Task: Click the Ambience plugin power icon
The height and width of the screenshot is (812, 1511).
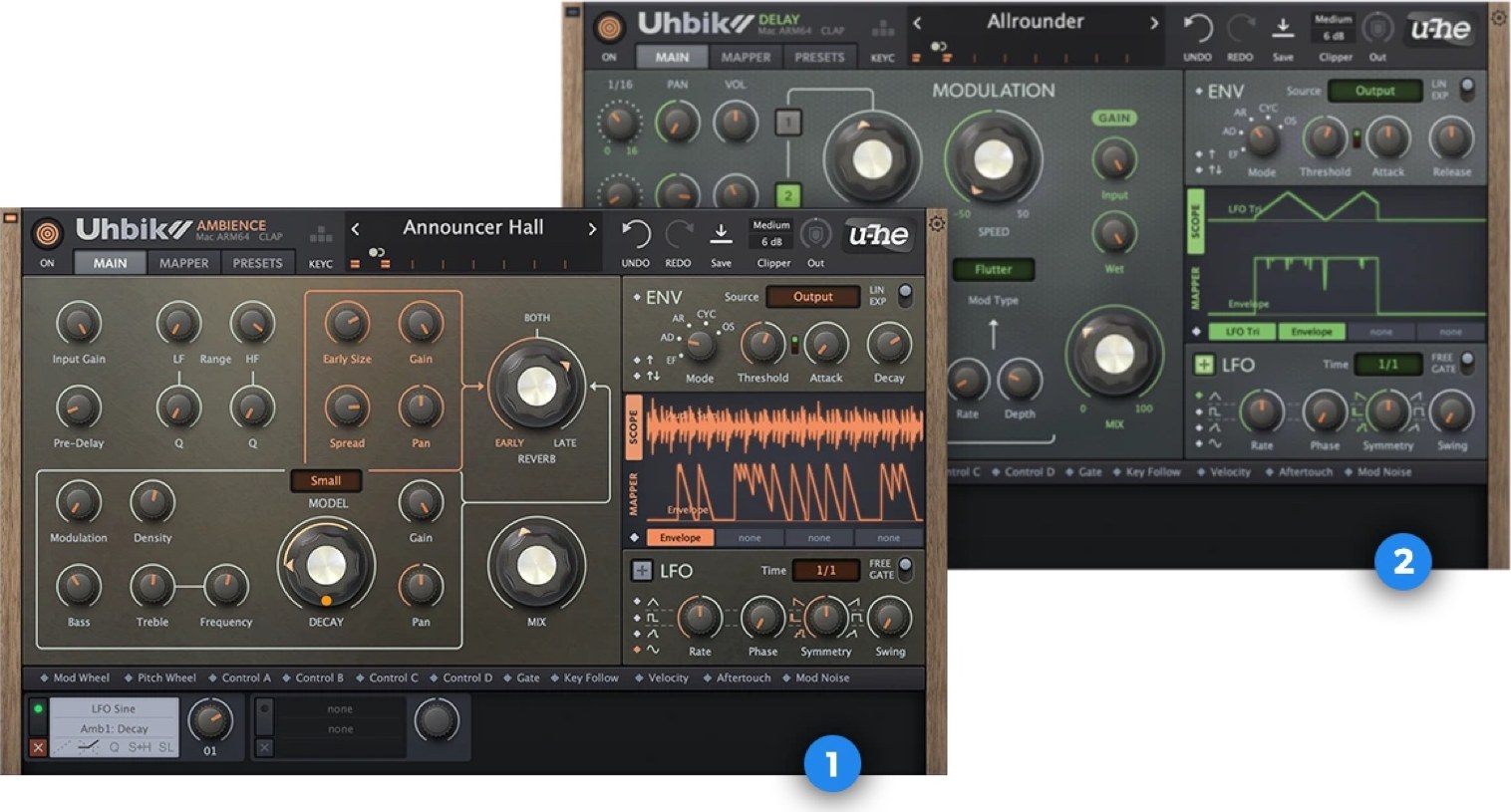Action: tap(47, 234)
